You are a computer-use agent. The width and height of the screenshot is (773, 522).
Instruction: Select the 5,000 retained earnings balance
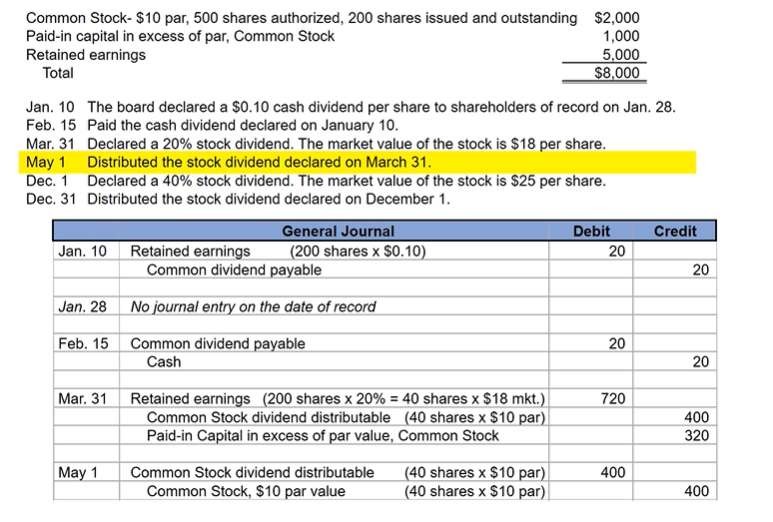point(621,55)
